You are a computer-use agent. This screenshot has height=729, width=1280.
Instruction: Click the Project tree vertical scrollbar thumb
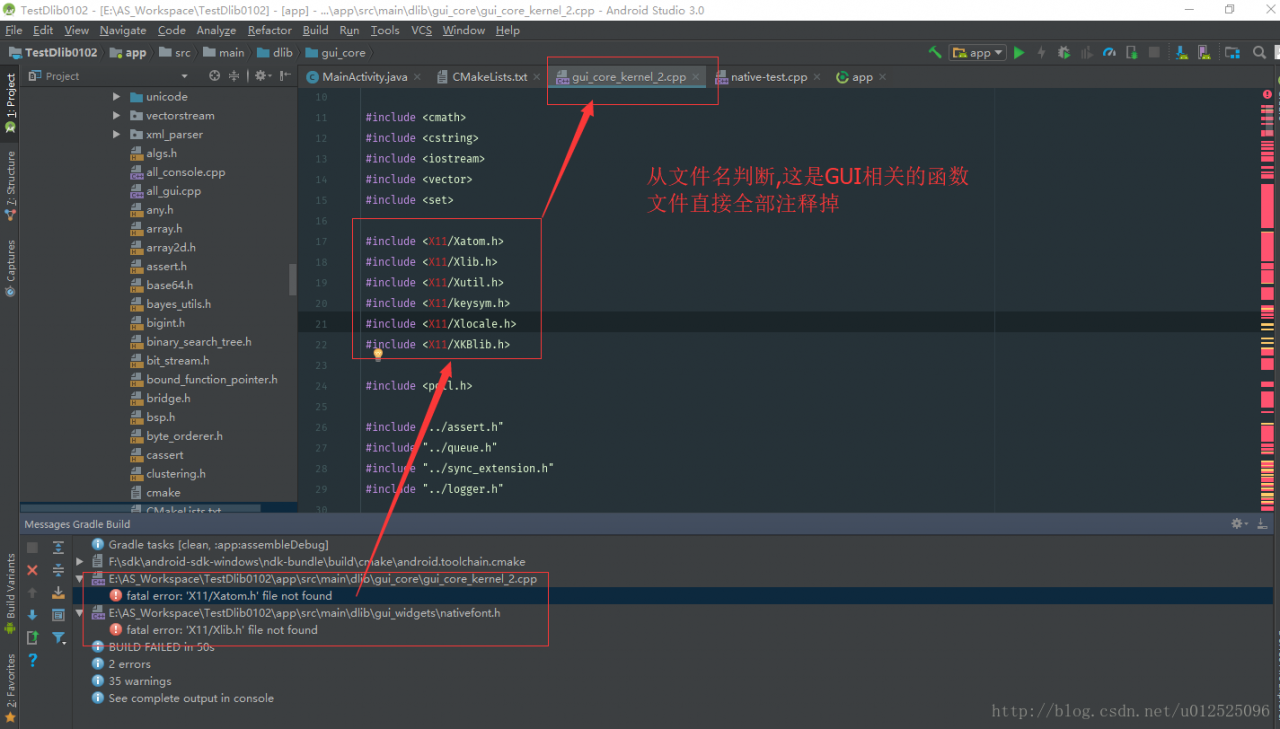(x=293, y=280)
